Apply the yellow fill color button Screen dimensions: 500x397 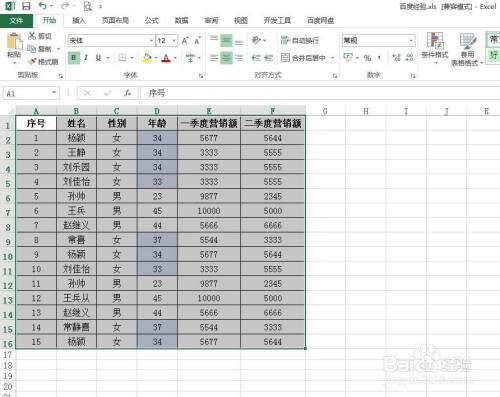[147, 58]
